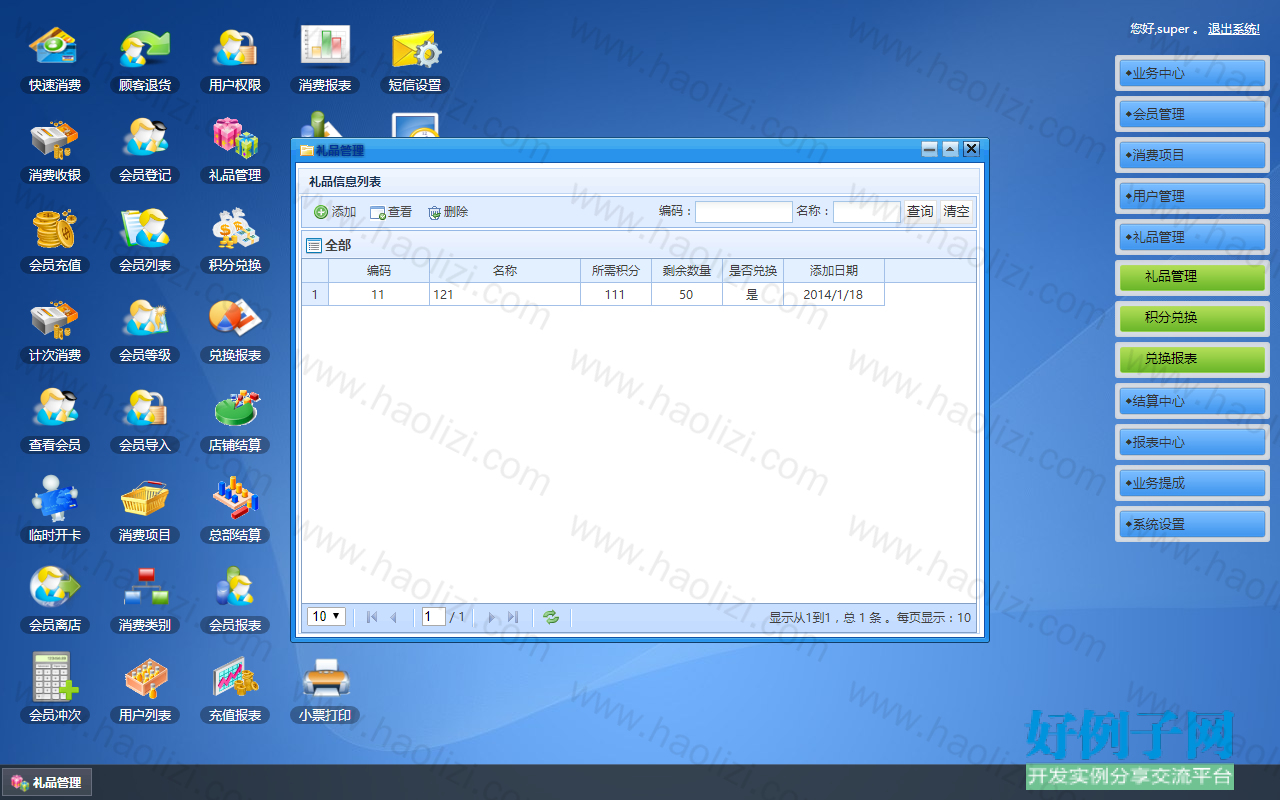Screen dimensions: 1280x800
Task: Select the green 积分兑换 submenu item
Action: coord(1192,318)
